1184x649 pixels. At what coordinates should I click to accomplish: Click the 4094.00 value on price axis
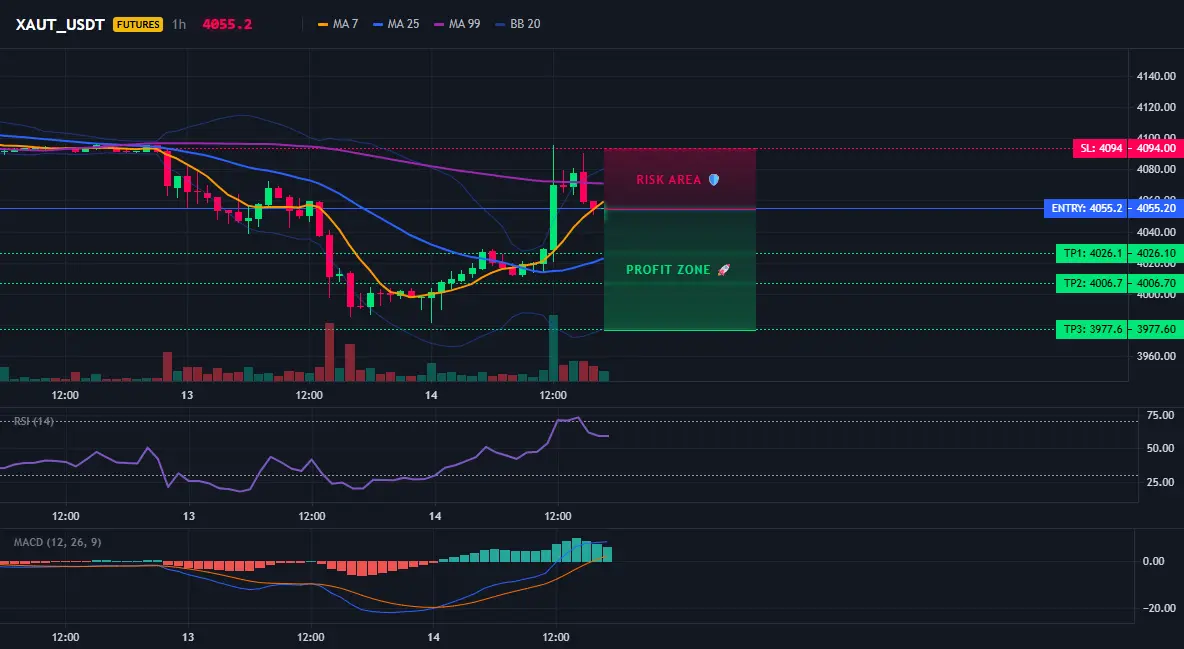click(1156, 148)
